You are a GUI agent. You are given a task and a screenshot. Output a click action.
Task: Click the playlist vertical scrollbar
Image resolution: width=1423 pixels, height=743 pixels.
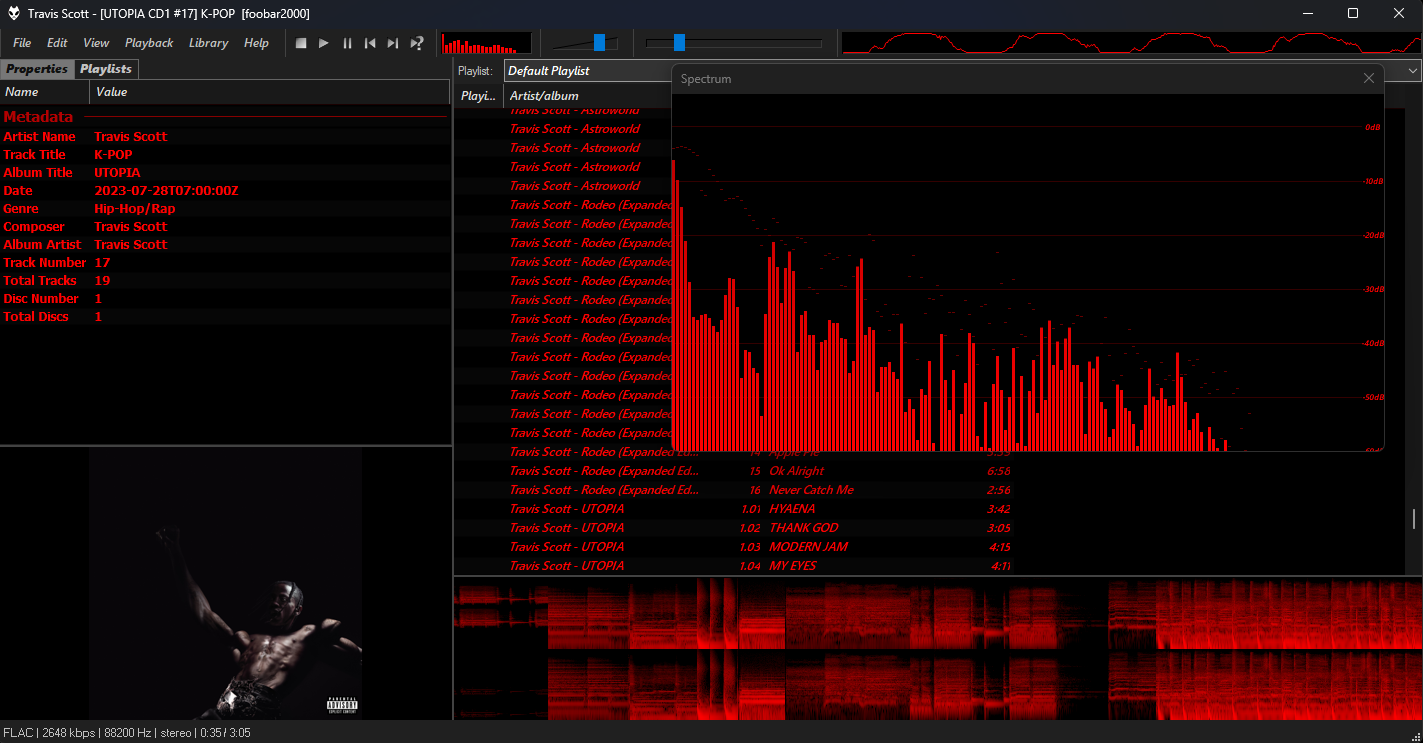[1414, 518]
